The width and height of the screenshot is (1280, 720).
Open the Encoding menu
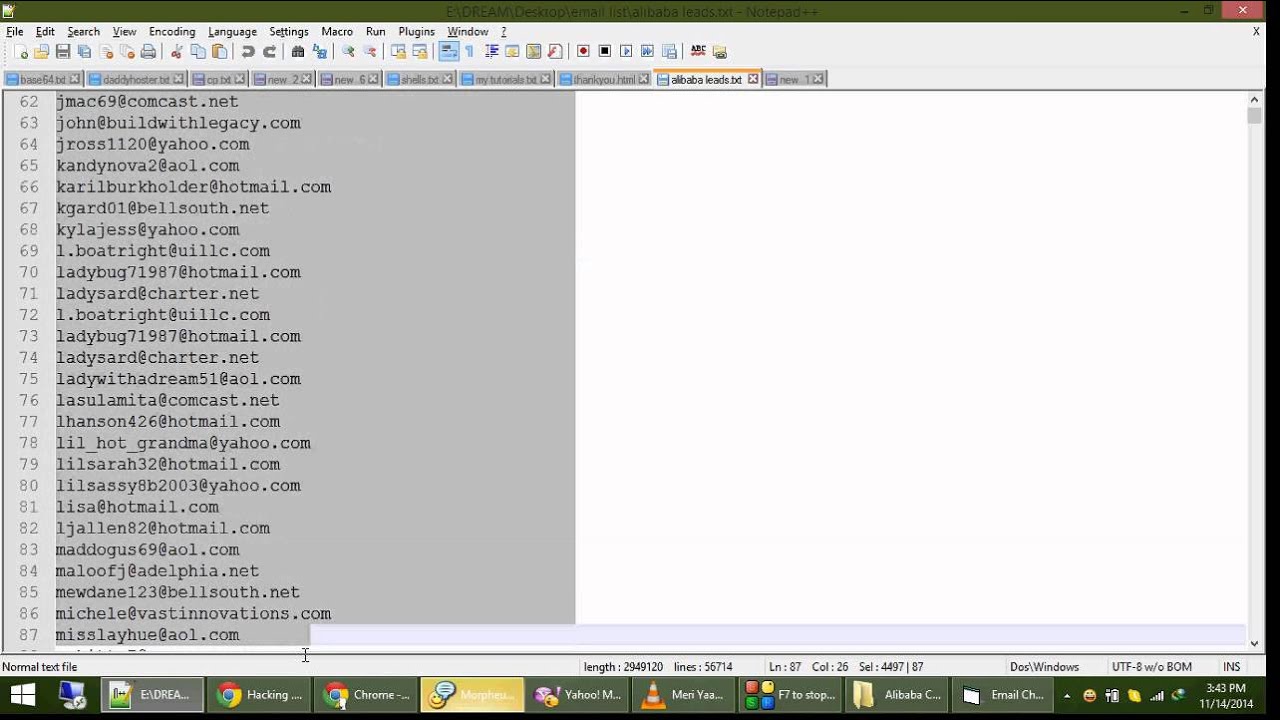click(172, 32)
